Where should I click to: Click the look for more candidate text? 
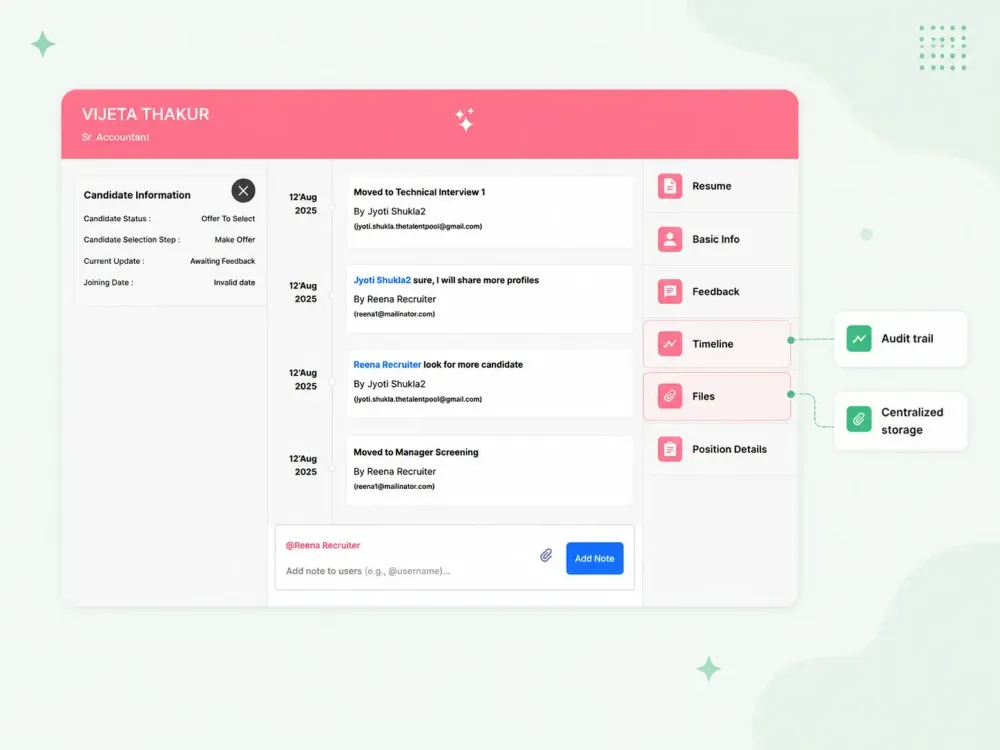click(x=473, y=365)
